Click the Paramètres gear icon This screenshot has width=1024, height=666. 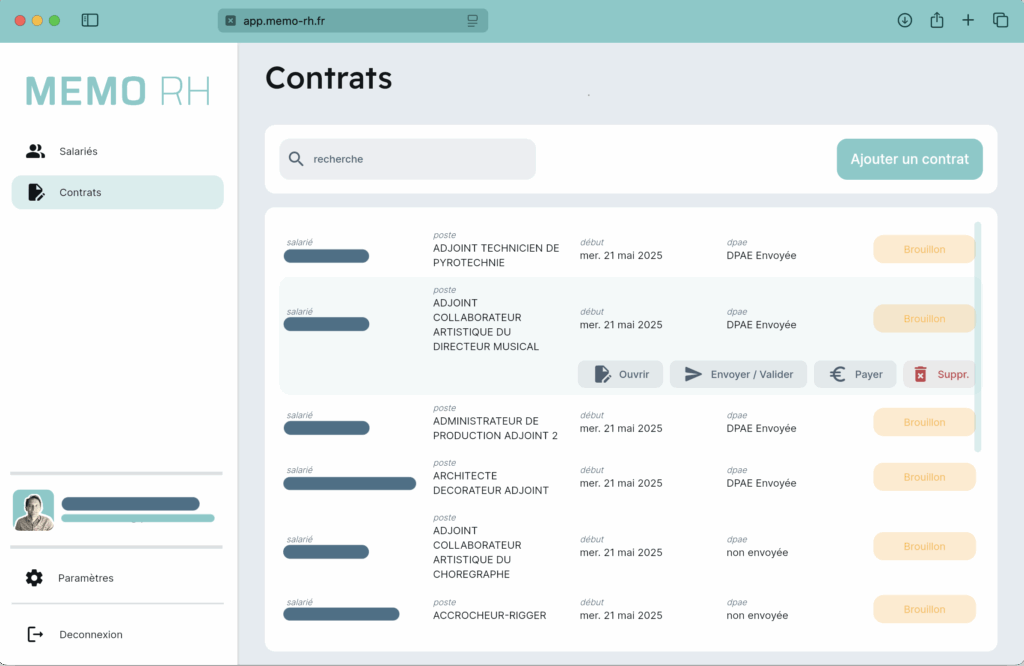coord(34,578)
